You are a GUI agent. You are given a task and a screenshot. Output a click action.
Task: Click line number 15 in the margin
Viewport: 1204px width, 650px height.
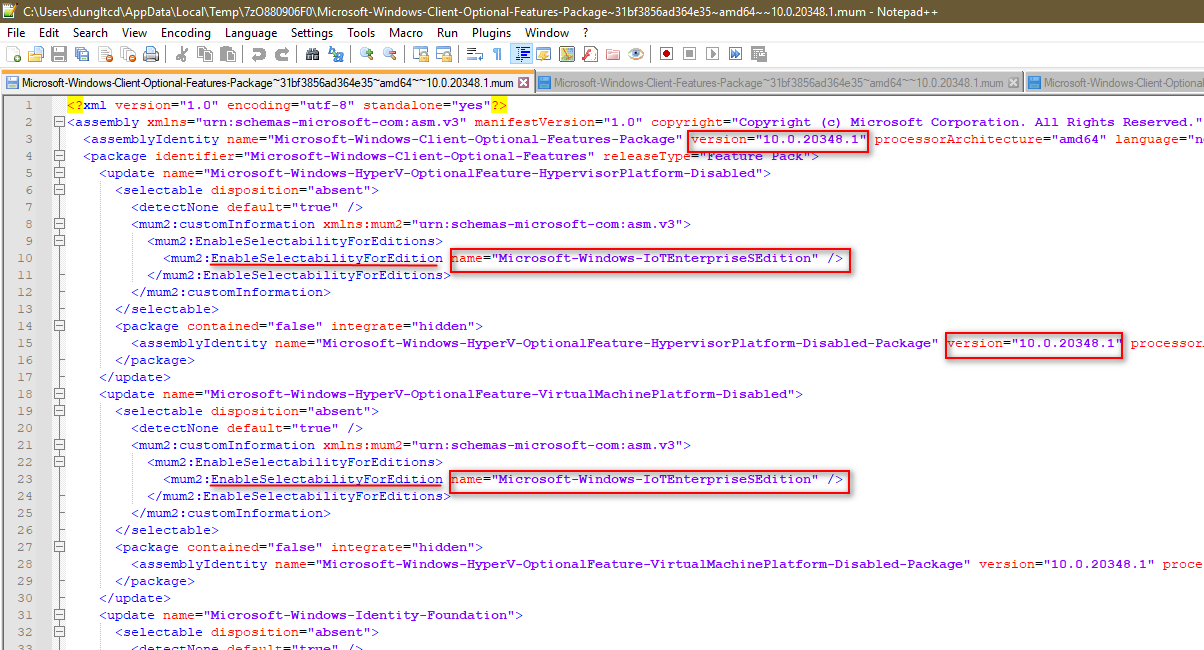pos(27,343)
